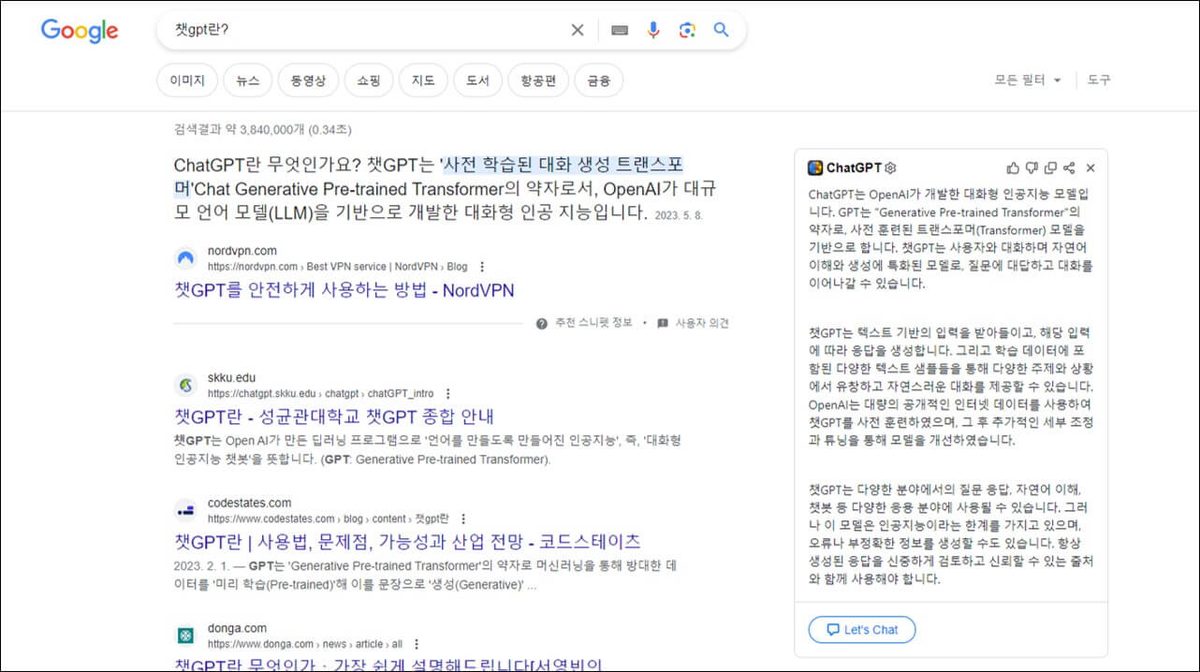This screenshot has height=672, width=1200.
Task: Thumbs up the ChatGPT answer
Action: coord(1014,168)
